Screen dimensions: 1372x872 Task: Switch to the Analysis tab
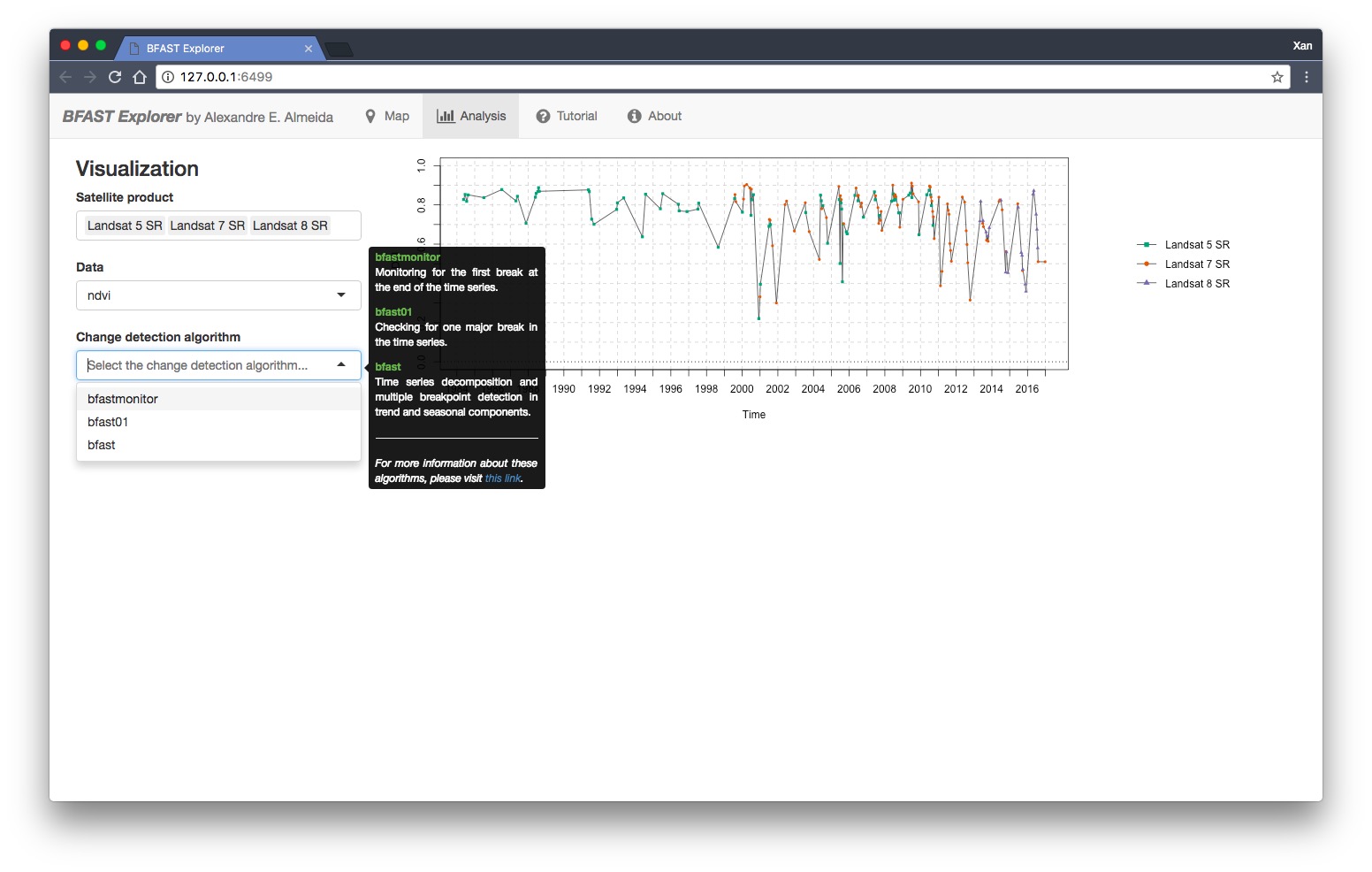tap(471, 116)
